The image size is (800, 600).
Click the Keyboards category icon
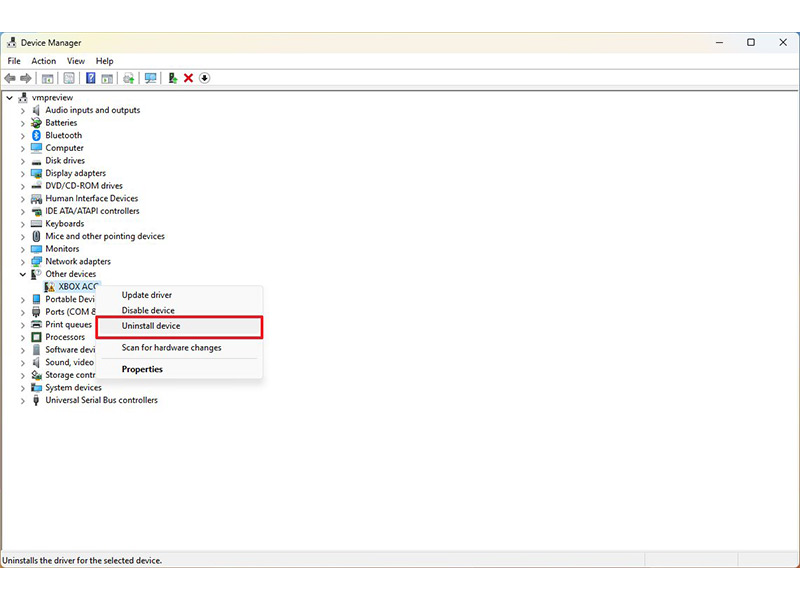(x=36, y=223)
